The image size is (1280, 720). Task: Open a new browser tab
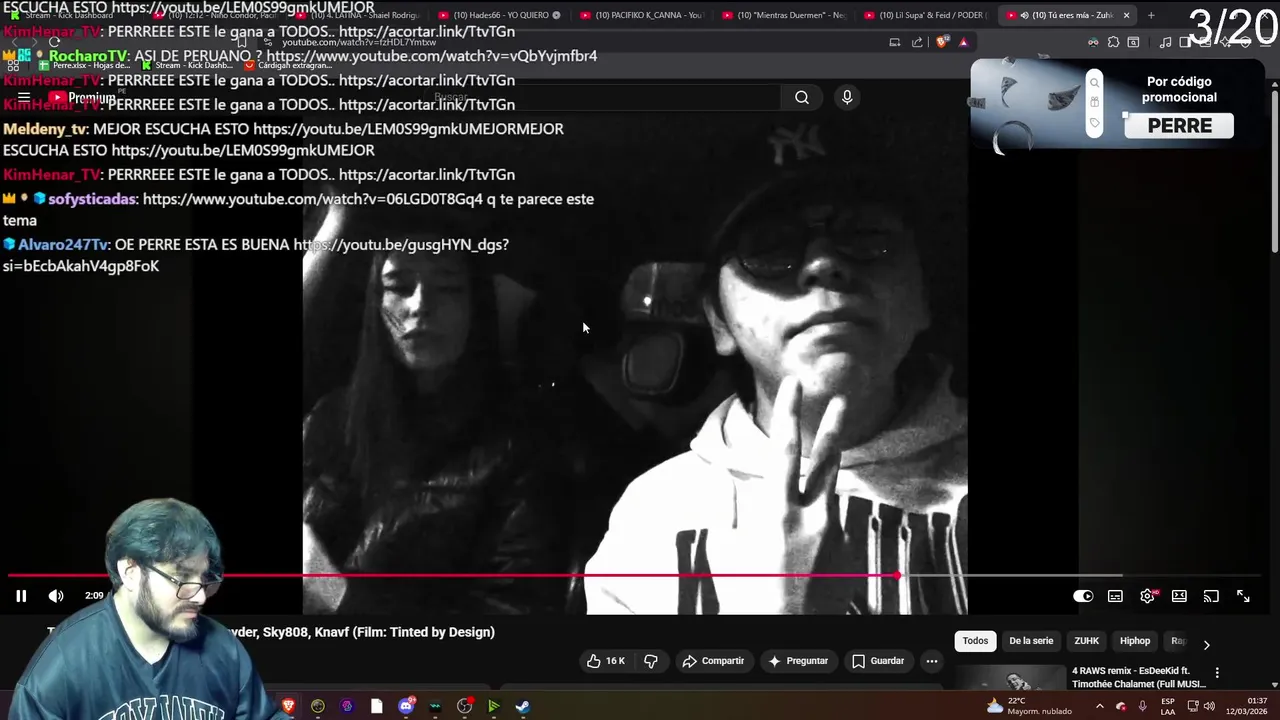tap(1151, 15)
